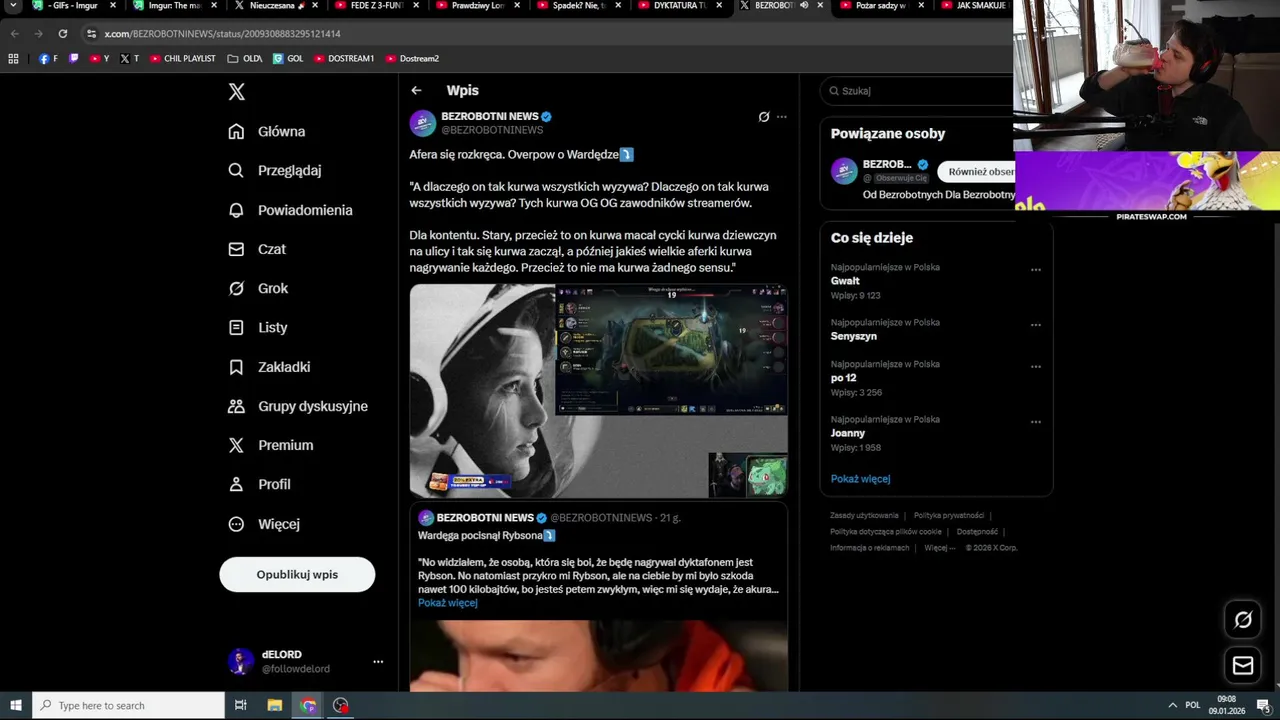The height and width of the screenshot is (720, 1280).
Task: Open Dostępność footer link
Action: click(977, 532)
